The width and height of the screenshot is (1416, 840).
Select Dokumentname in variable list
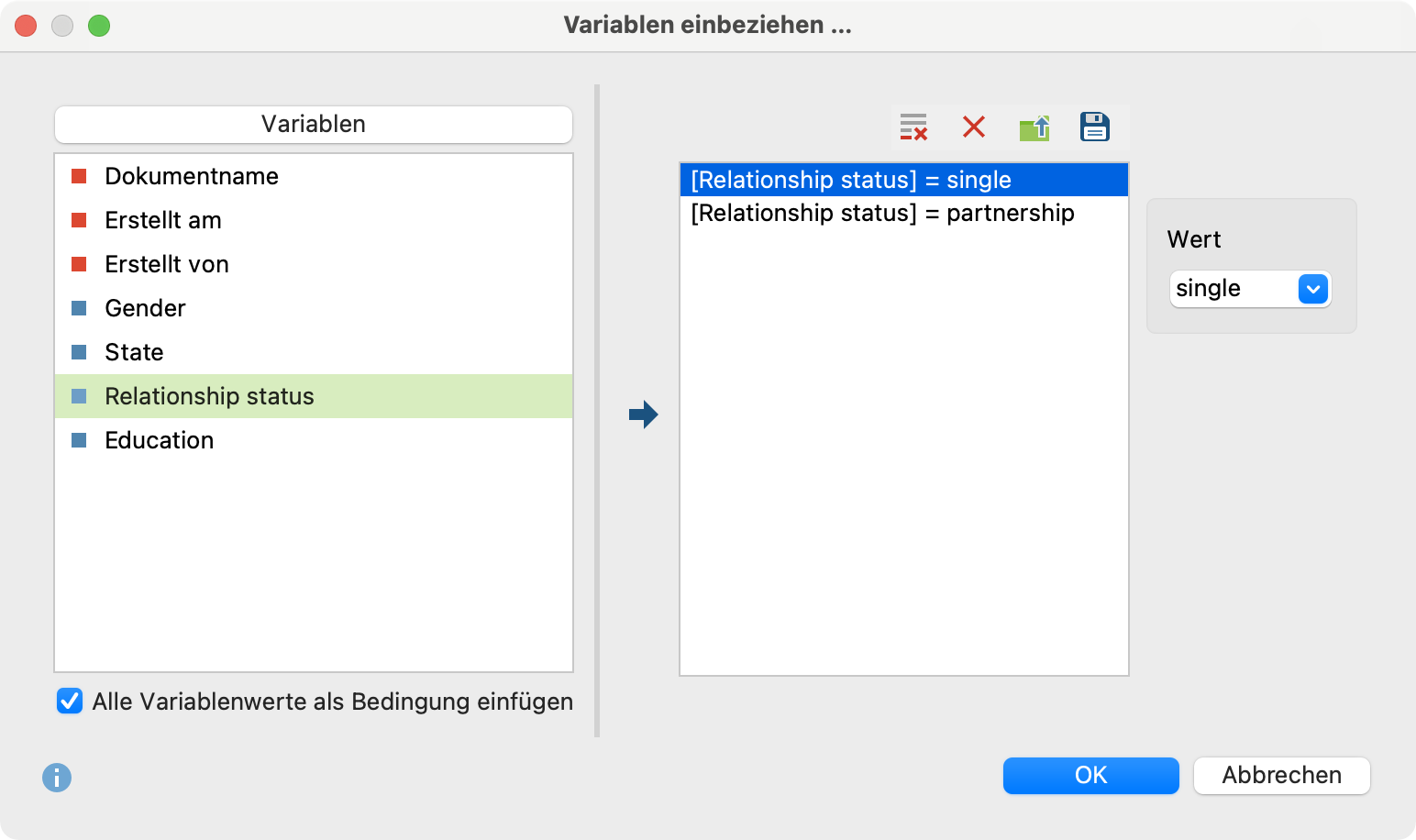[314, 176]
